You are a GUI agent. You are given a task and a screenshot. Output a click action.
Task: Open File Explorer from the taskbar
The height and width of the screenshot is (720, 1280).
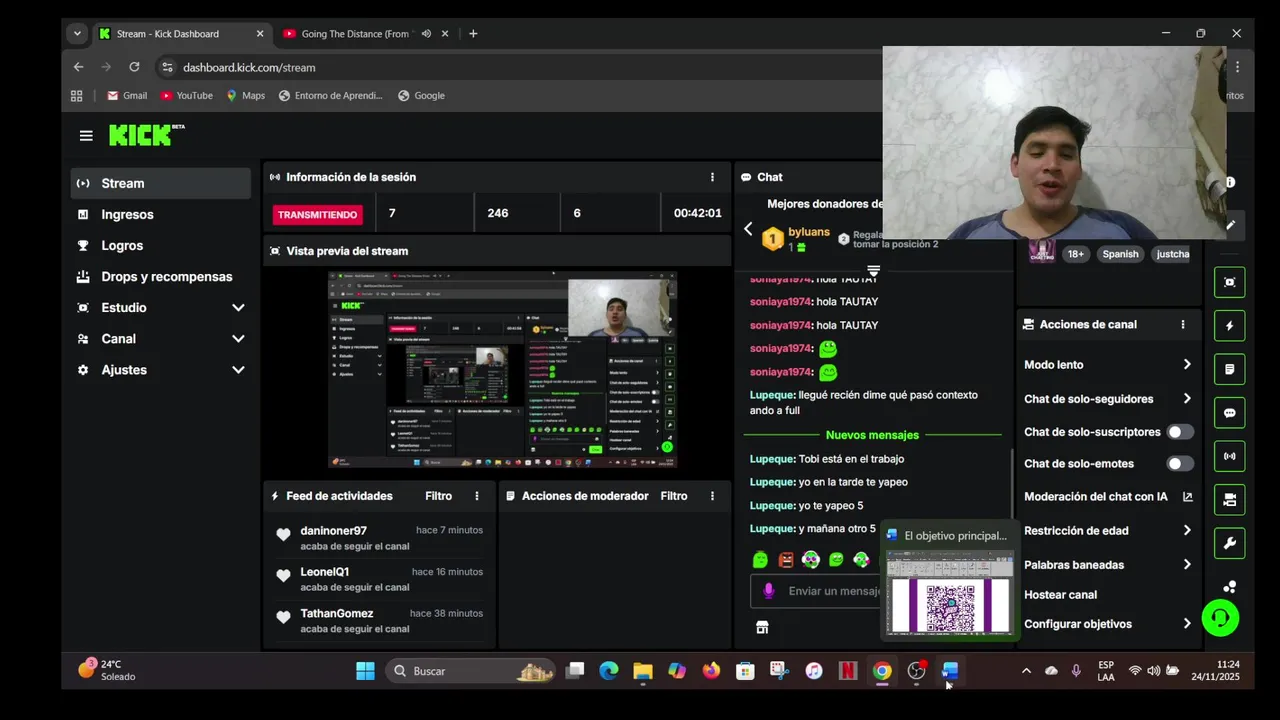click(x=643, y=671)
